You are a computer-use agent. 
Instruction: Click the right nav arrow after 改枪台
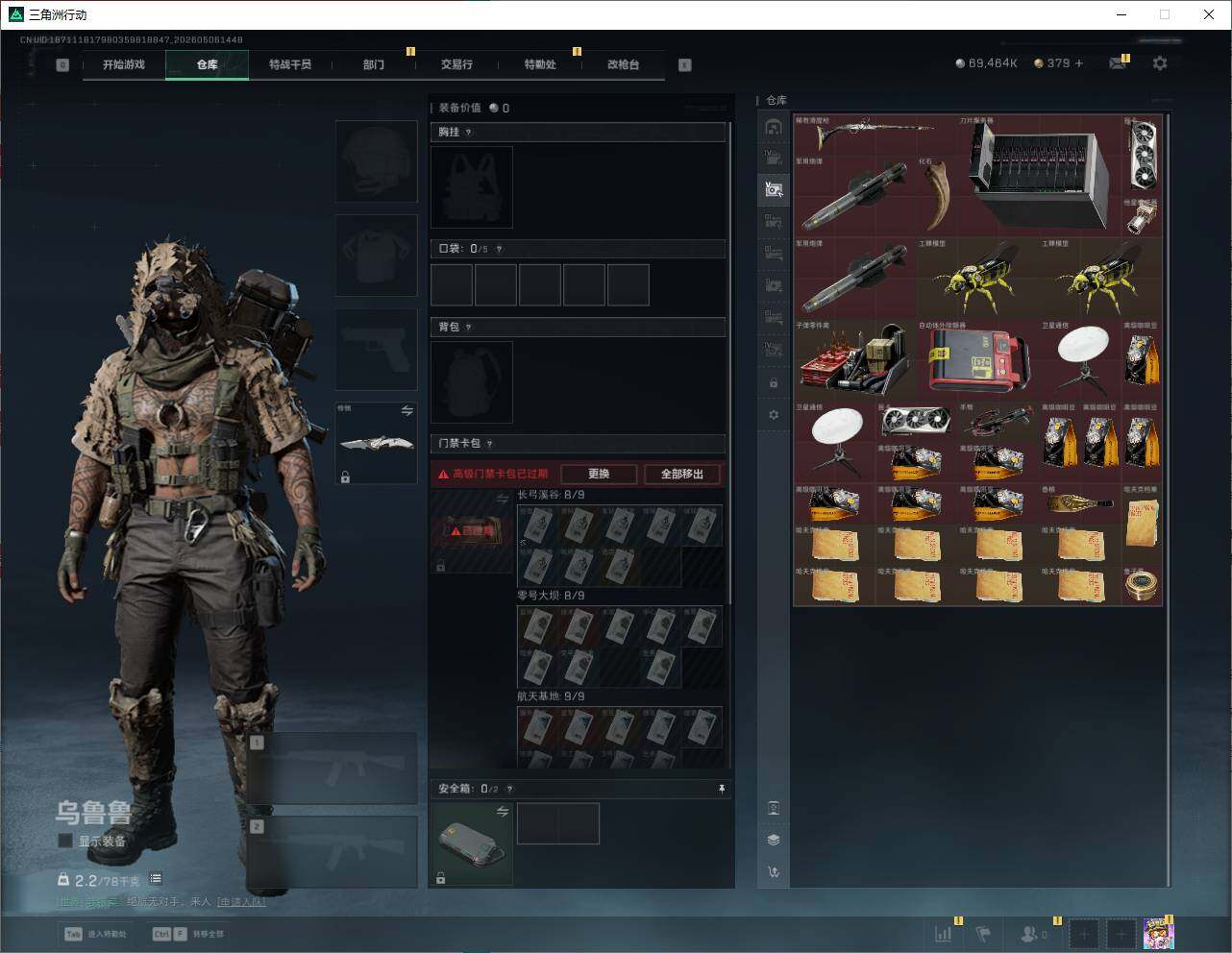point(685,64)
